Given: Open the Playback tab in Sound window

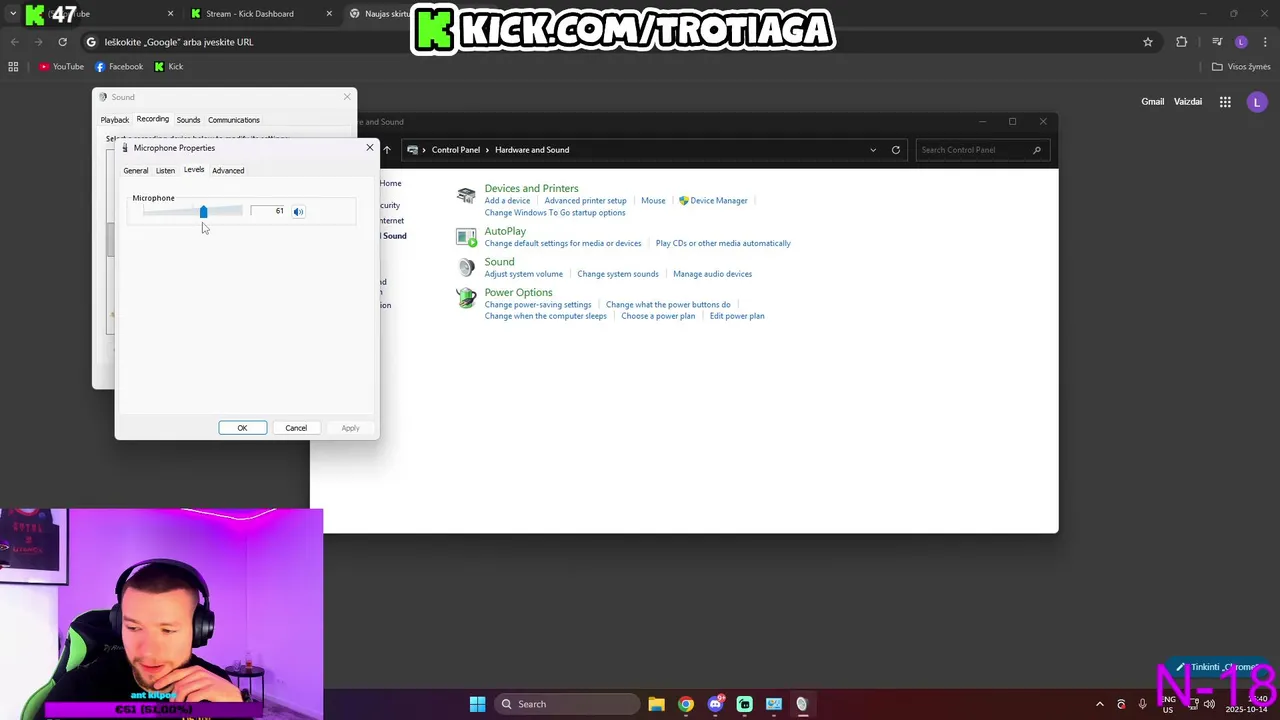Looking at the screenshot, I should (115, 120).
